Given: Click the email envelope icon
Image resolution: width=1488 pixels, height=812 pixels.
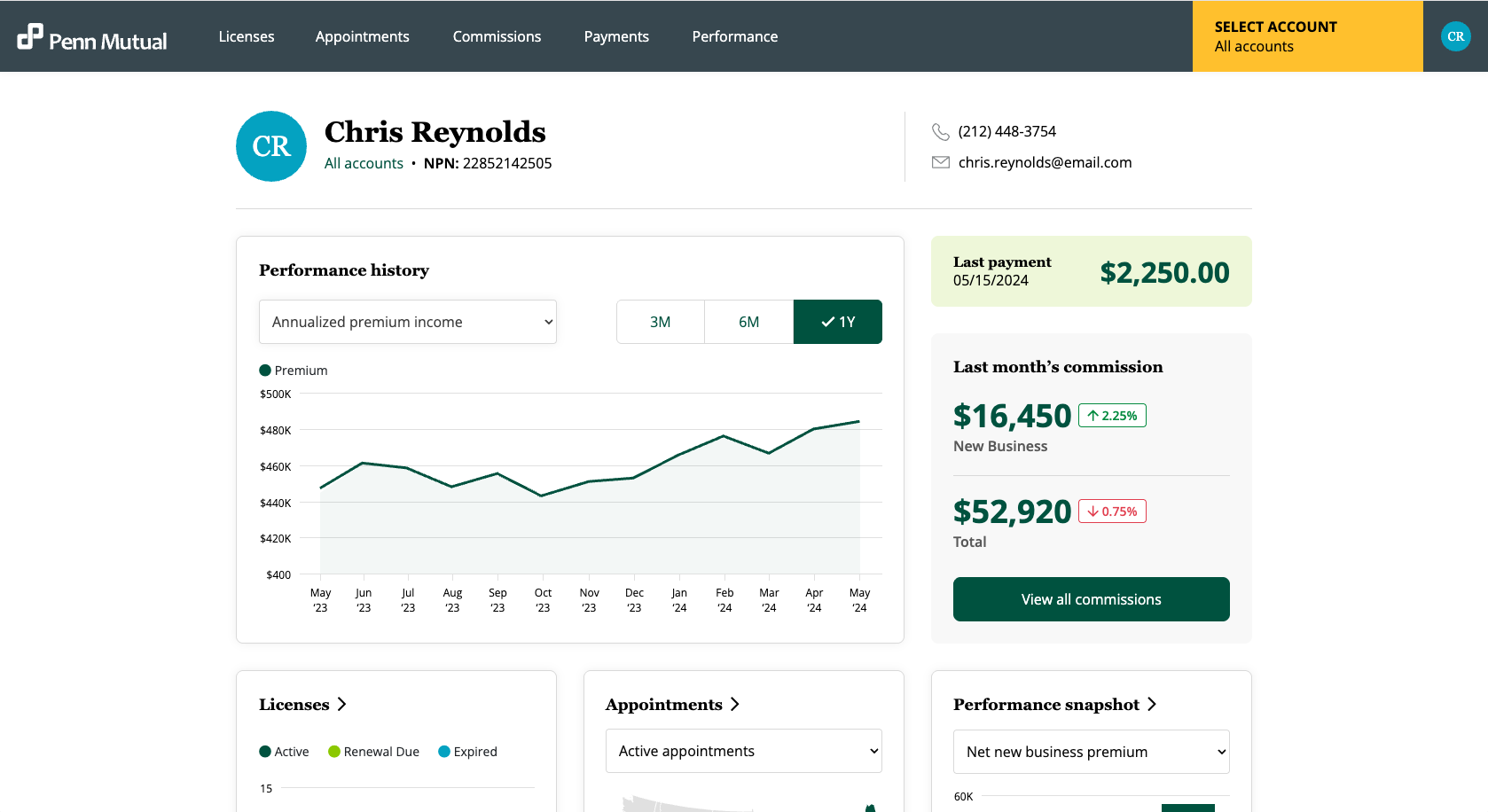Looking at the screenshot, I should [941, 162].
